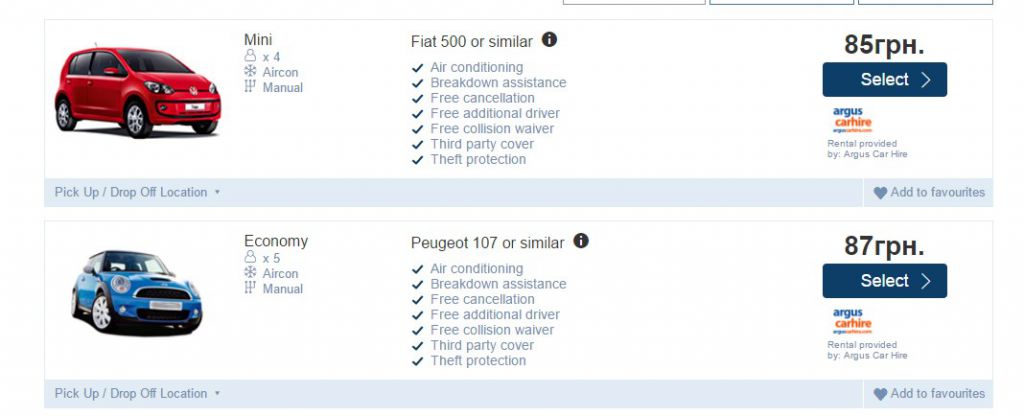Select the Peugeot 107 for 87 грн
The height and width of the screenshot is (416, 1024).
pos(884,281)
